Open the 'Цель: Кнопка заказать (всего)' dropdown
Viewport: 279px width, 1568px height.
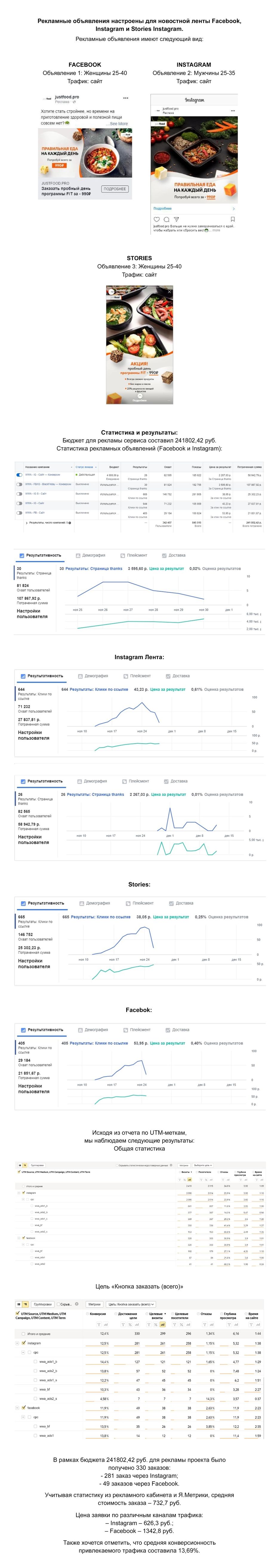pyautogui.click(x=131, y=1304)
